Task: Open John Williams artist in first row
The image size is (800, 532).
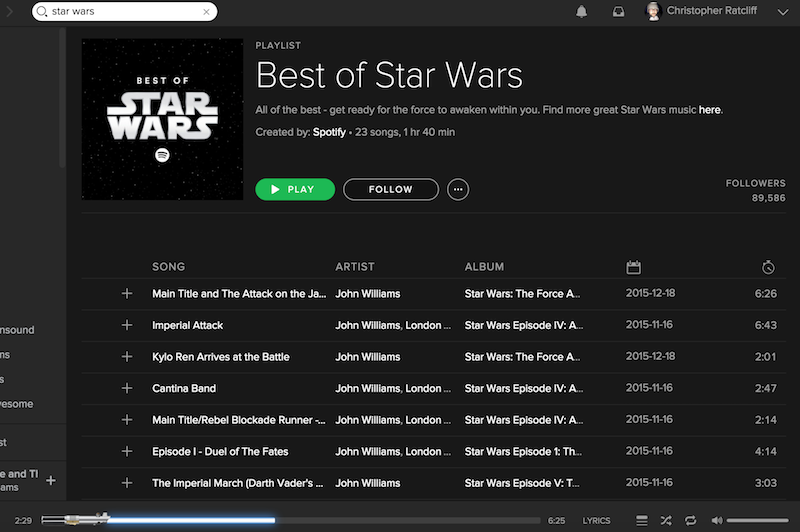Action: point(367,294)
